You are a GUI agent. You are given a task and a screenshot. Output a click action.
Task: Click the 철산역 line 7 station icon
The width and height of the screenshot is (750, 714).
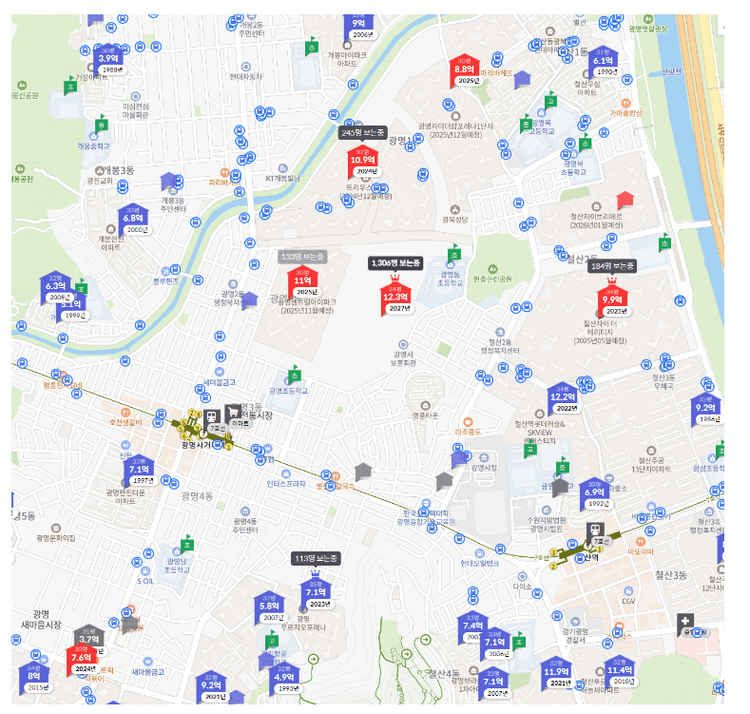pos(596,530)
